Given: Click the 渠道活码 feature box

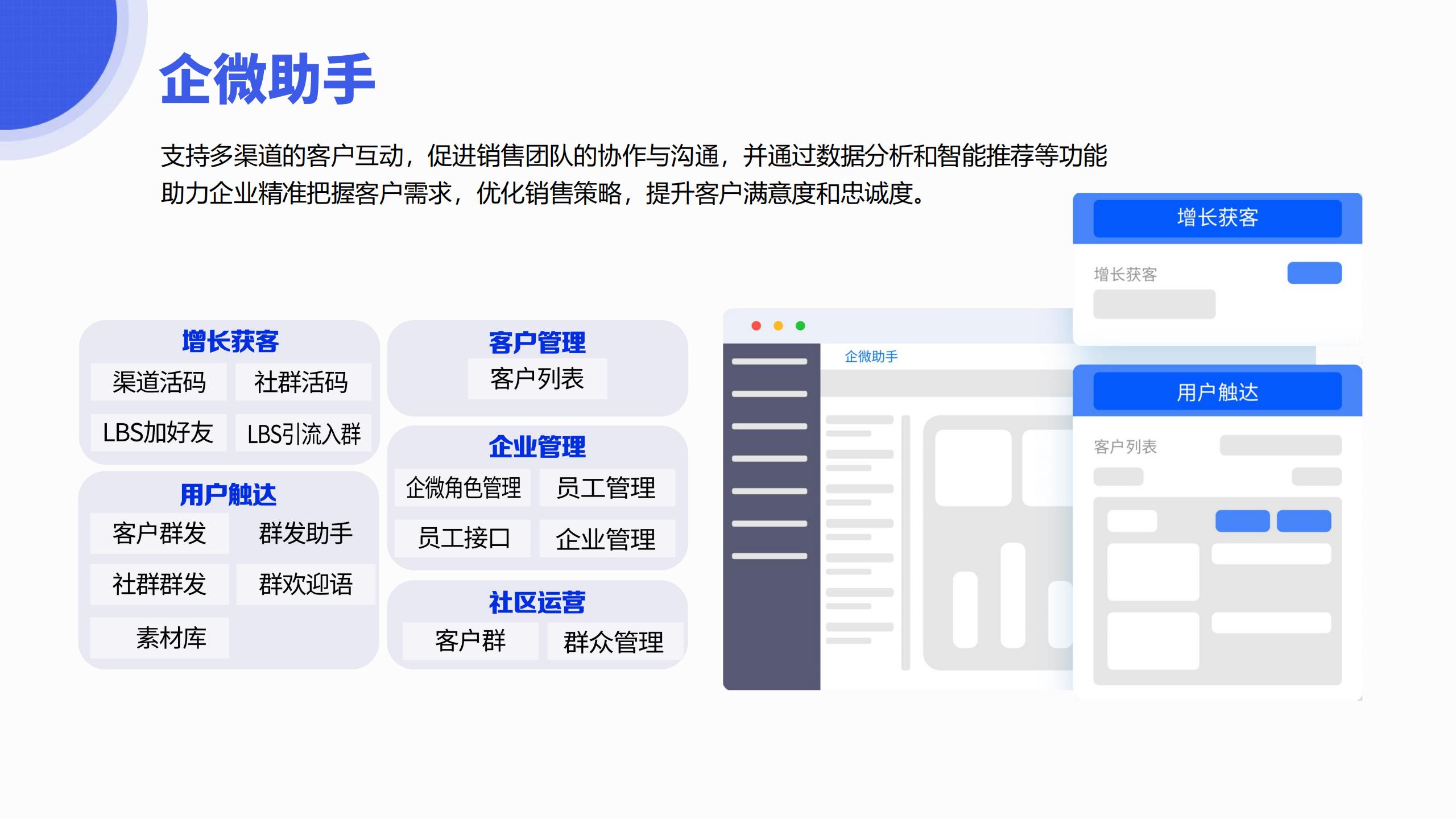Looking at the screenshot, I should pyautogui.click(x=159, y=382).
